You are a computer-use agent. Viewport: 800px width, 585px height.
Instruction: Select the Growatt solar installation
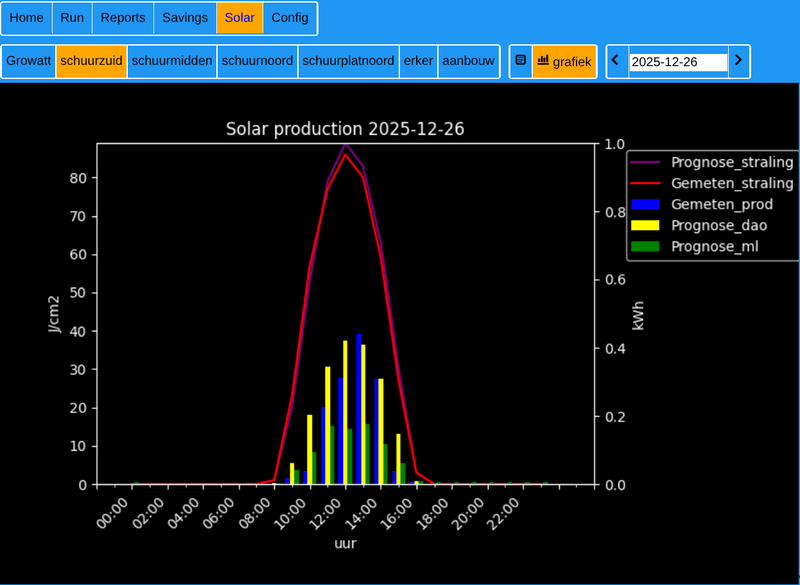coord(29,61)
